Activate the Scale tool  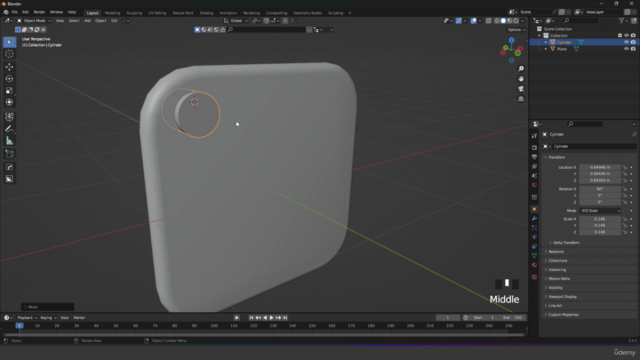click(x=9, y=91)
